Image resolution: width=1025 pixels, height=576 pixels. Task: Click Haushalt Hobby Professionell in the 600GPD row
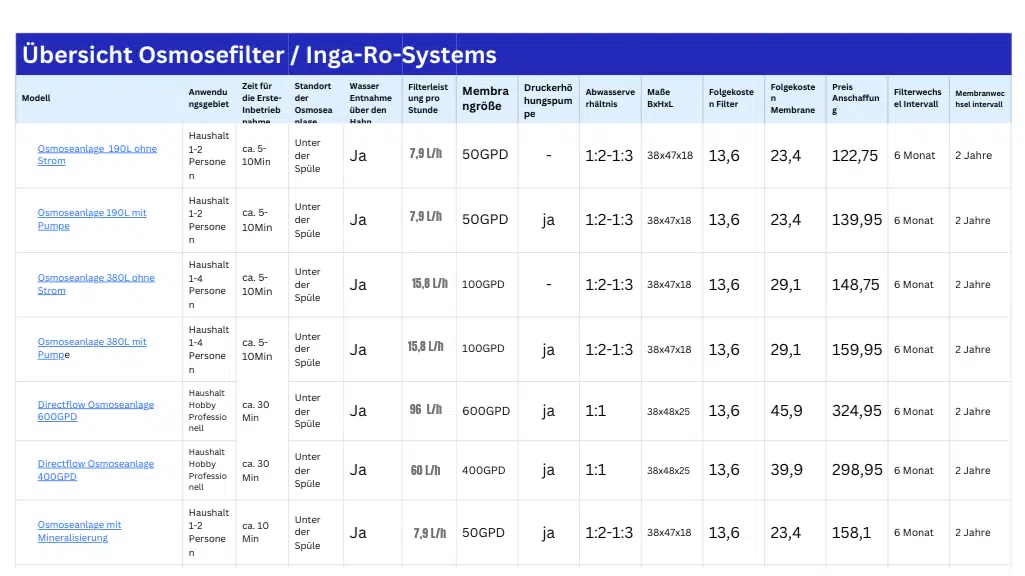coord(208,411)
